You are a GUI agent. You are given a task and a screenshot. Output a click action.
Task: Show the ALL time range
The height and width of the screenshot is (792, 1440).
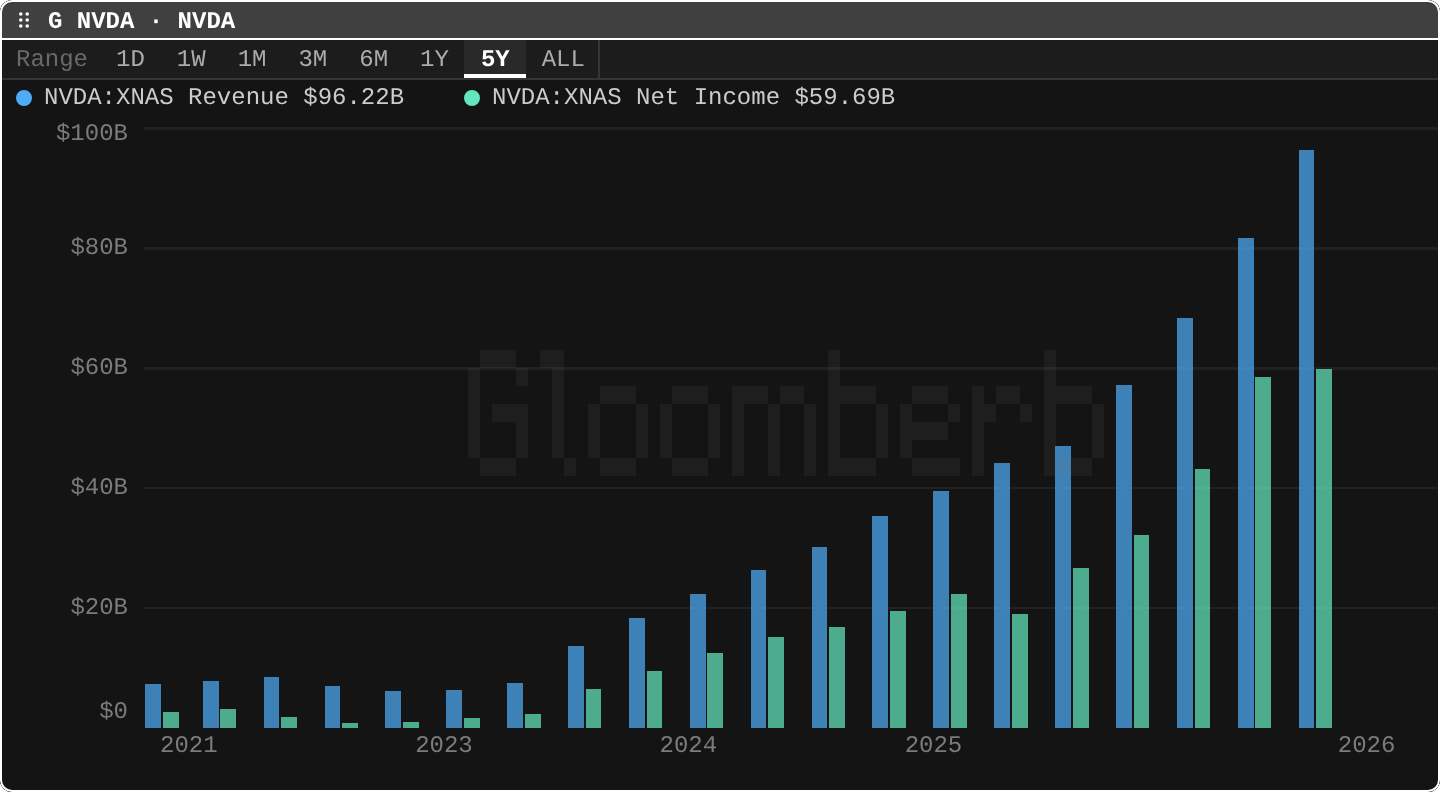point(563,59)
